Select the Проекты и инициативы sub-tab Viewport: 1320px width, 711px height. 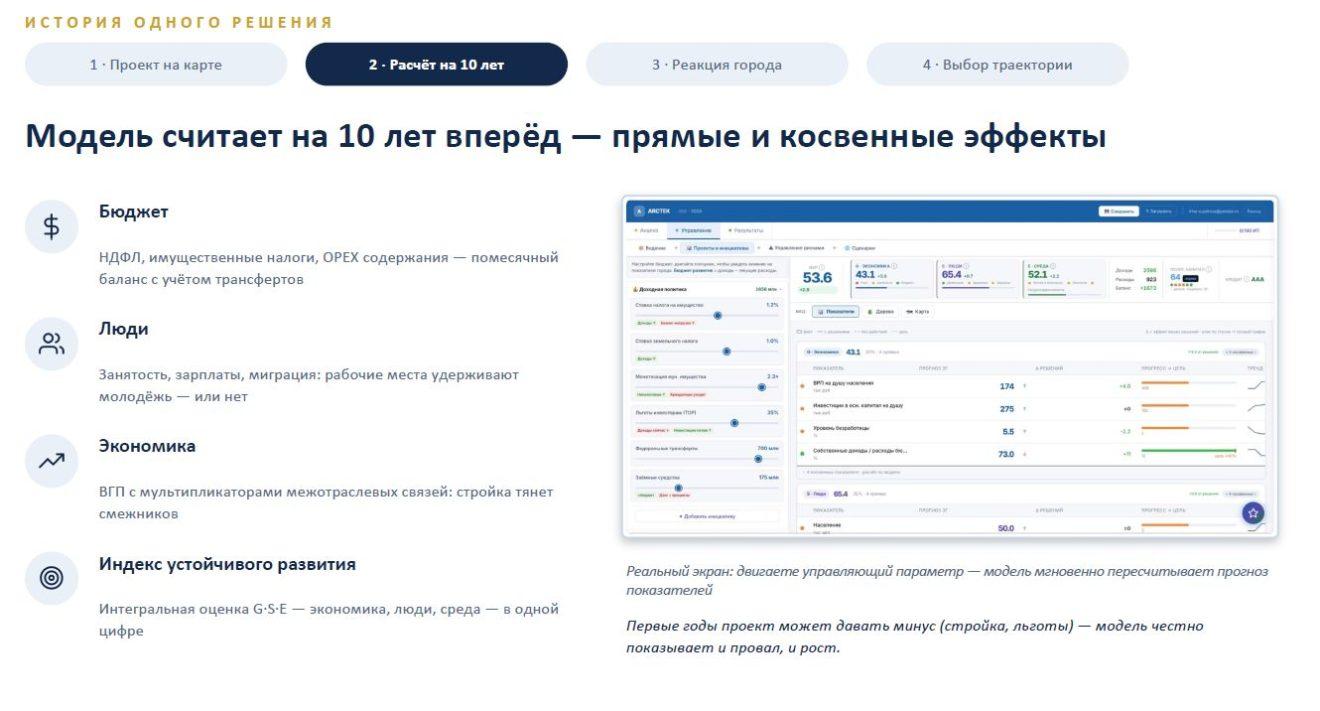tap(717, 248)
